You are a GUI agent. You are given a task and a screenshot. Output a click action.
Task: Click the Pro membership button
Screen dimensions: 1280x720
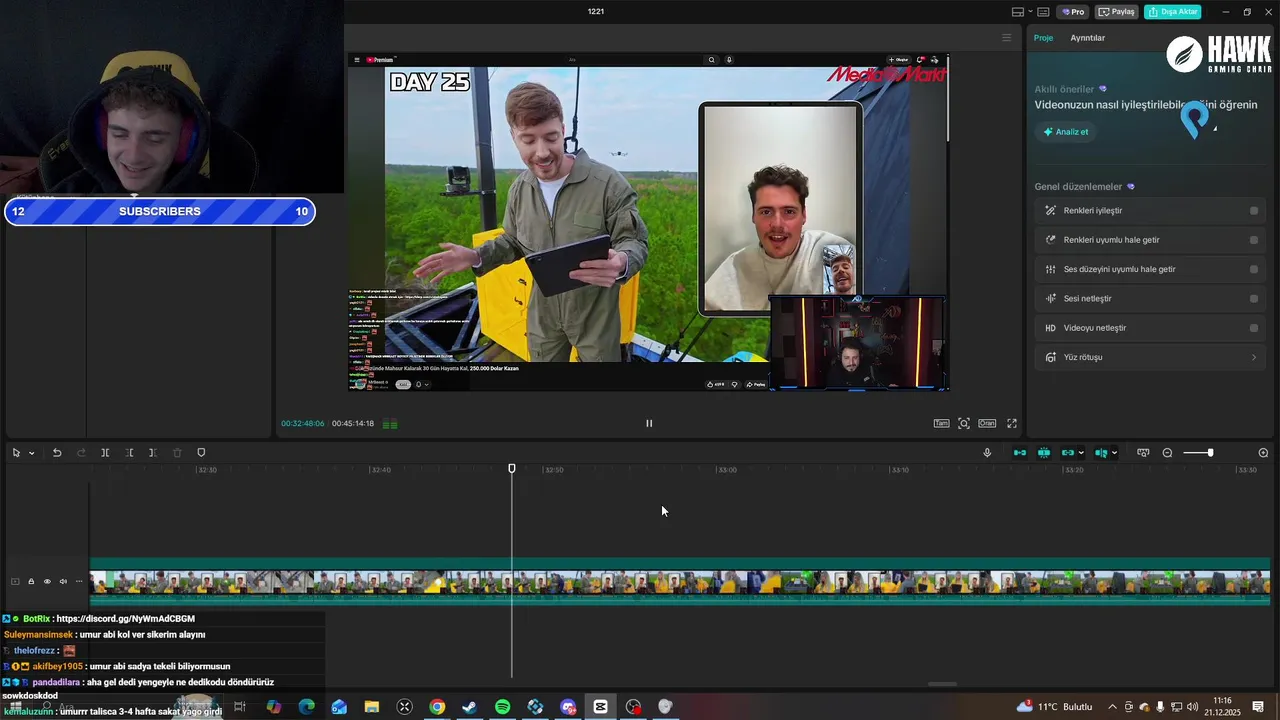1074,12
